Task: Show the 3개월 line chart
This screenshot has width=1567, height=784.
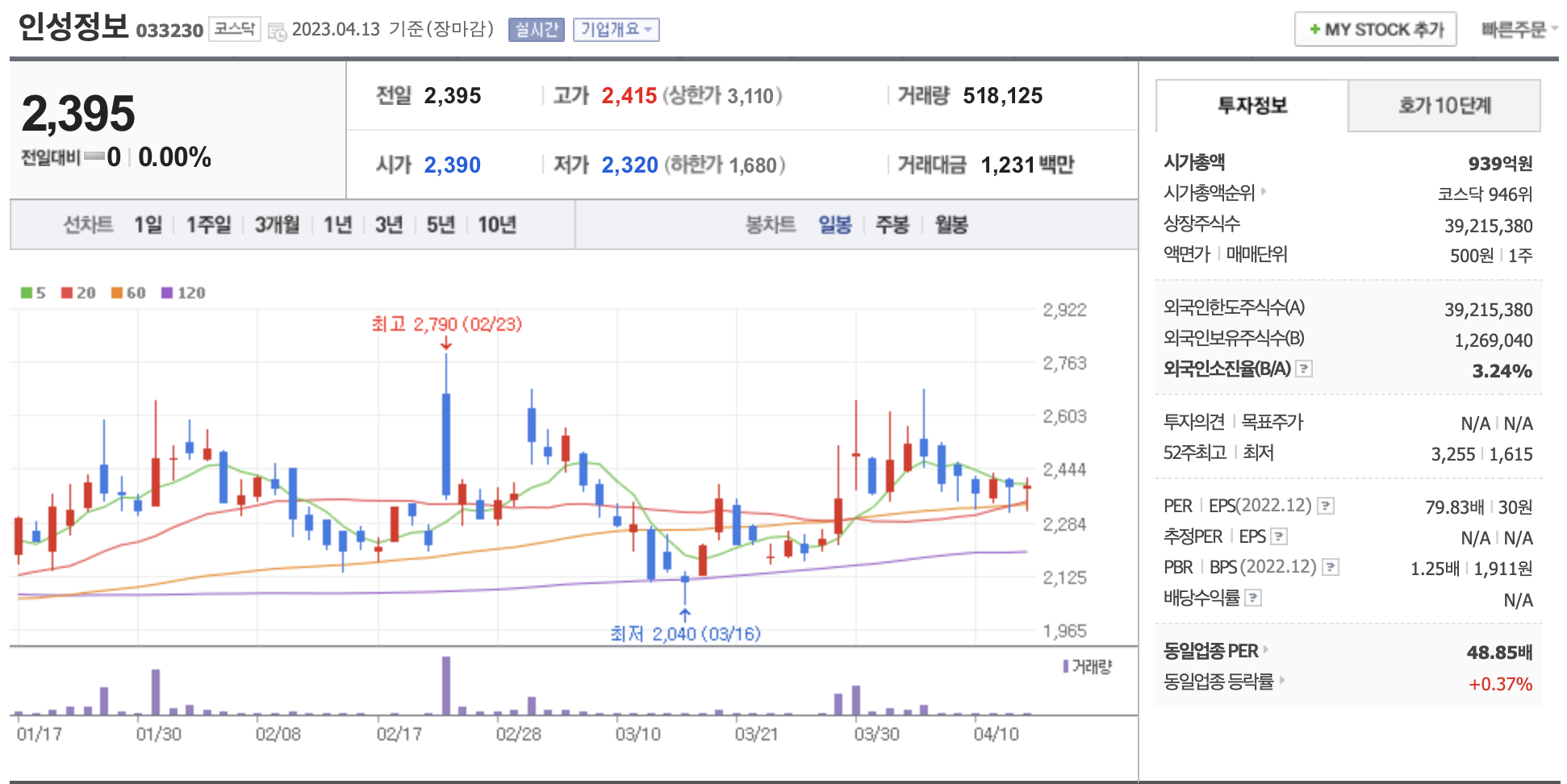Action: point(277,225)
